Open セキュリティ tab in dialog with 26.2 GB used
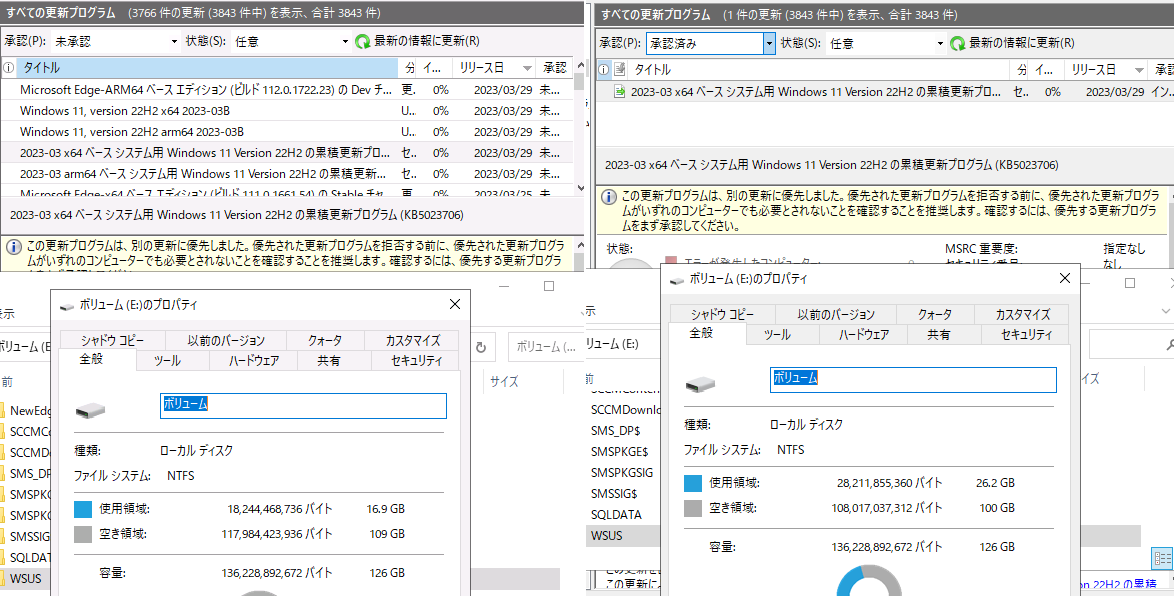The height and width of the screenshot is (596, 1176). pyautogui.click(x=1026, y=334)
